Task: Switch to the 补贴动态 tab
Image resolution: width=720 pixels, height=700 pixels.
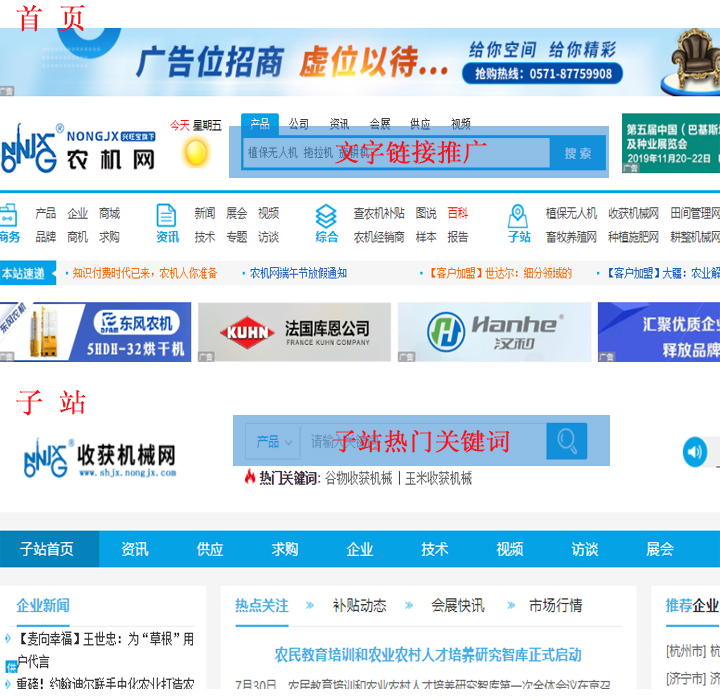Action: (x=359, y=605)
